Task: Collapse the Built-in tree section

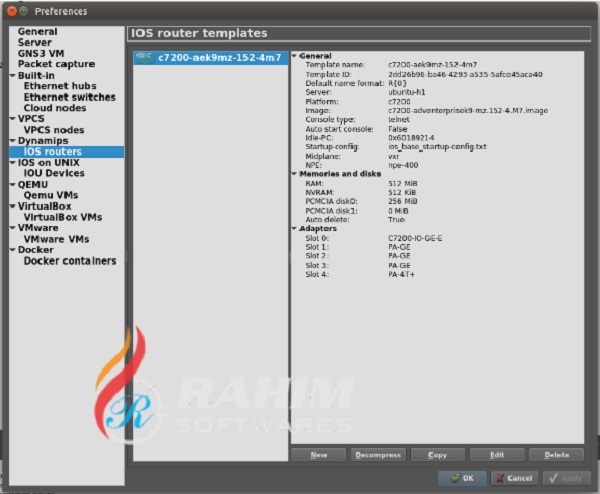Action: (x=13, y=75)
